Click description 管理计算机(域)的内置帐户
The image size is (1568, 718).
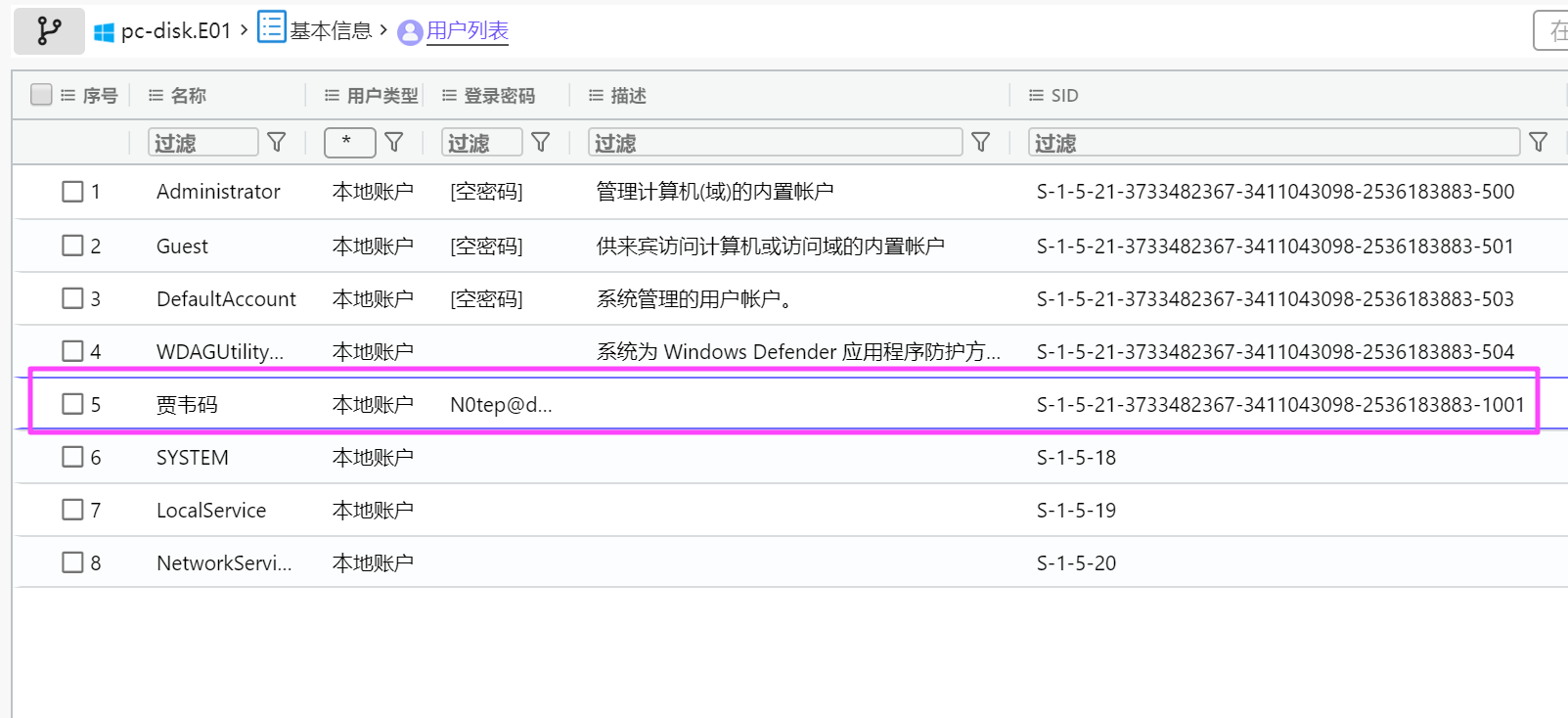tap(715, 192)
